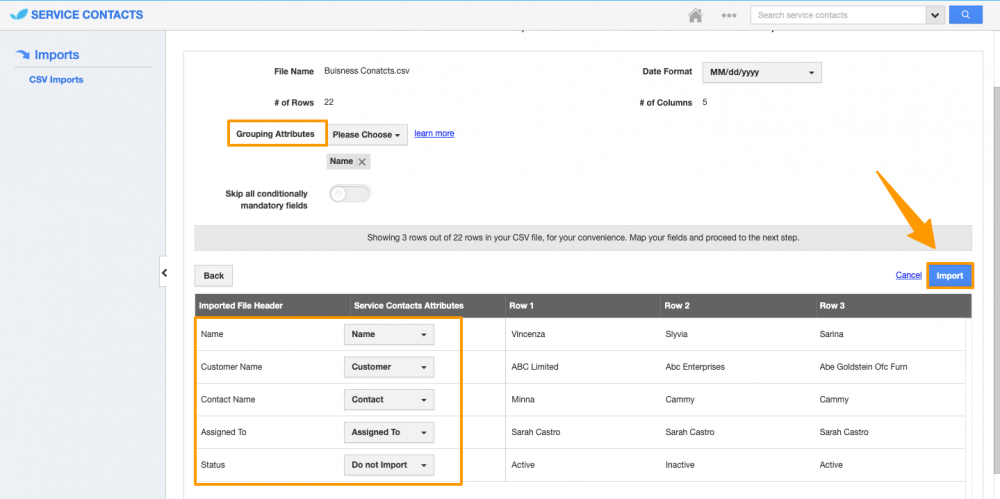Remove the Name grouping tag with X
1000x499 pixels.
pyautogui.click(x=362, y=161)
